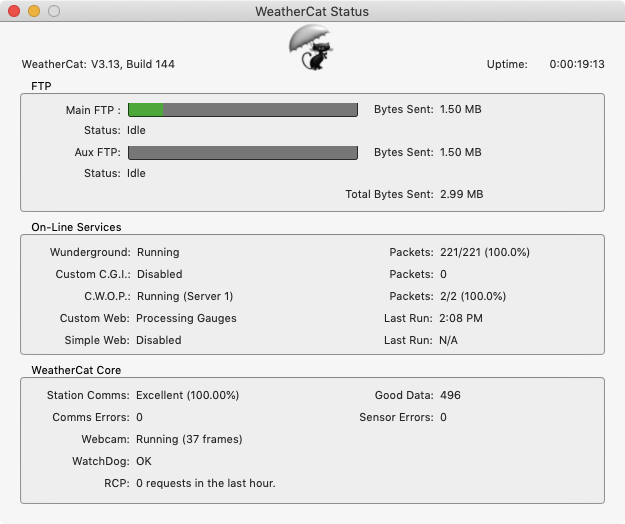Click Simple Web status Disabled
This screenshot has width=625, height=524.
pos(159,340)
